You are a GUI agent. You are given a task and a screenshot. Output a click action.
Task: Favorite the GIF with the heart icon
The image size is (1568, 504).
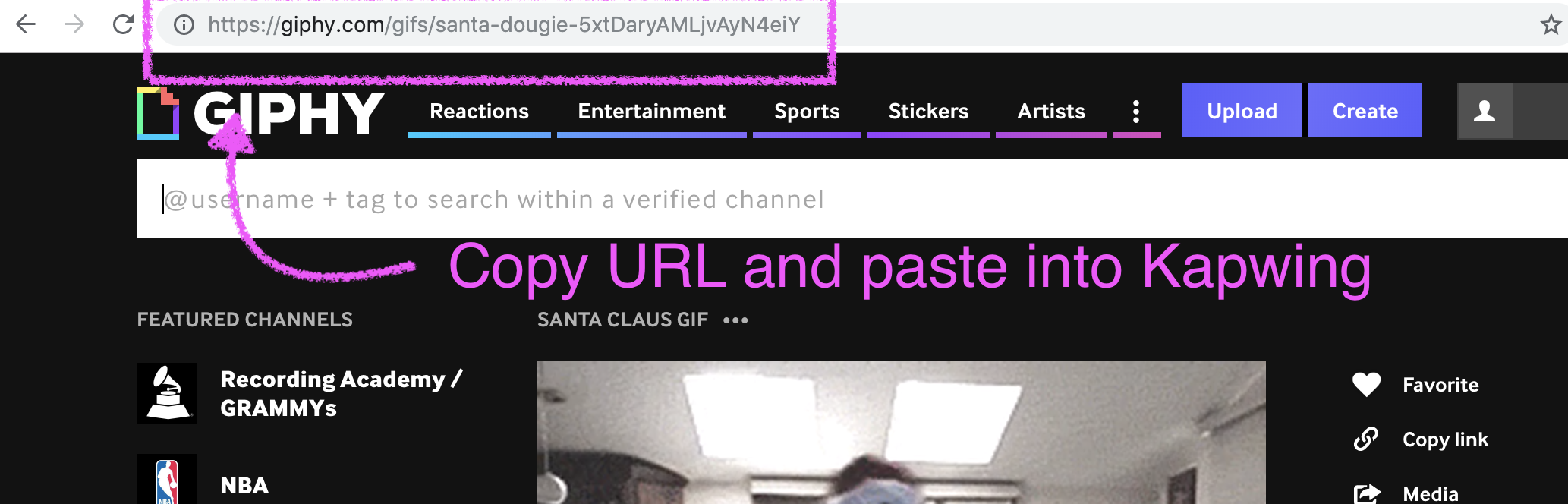click(1367, 385)
